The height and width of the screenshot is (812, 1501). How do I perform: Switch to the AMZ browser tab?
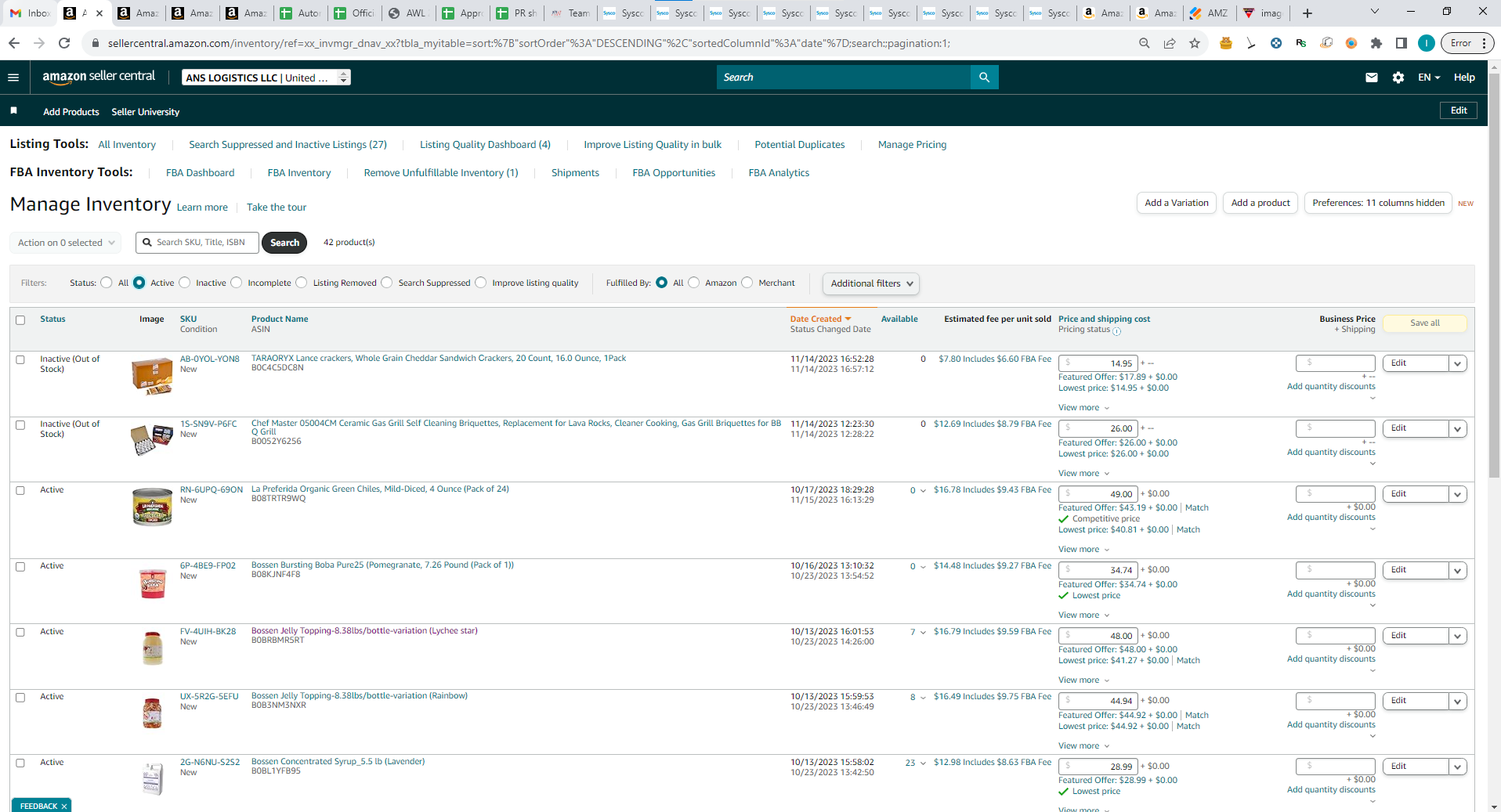coord(1209,13)
